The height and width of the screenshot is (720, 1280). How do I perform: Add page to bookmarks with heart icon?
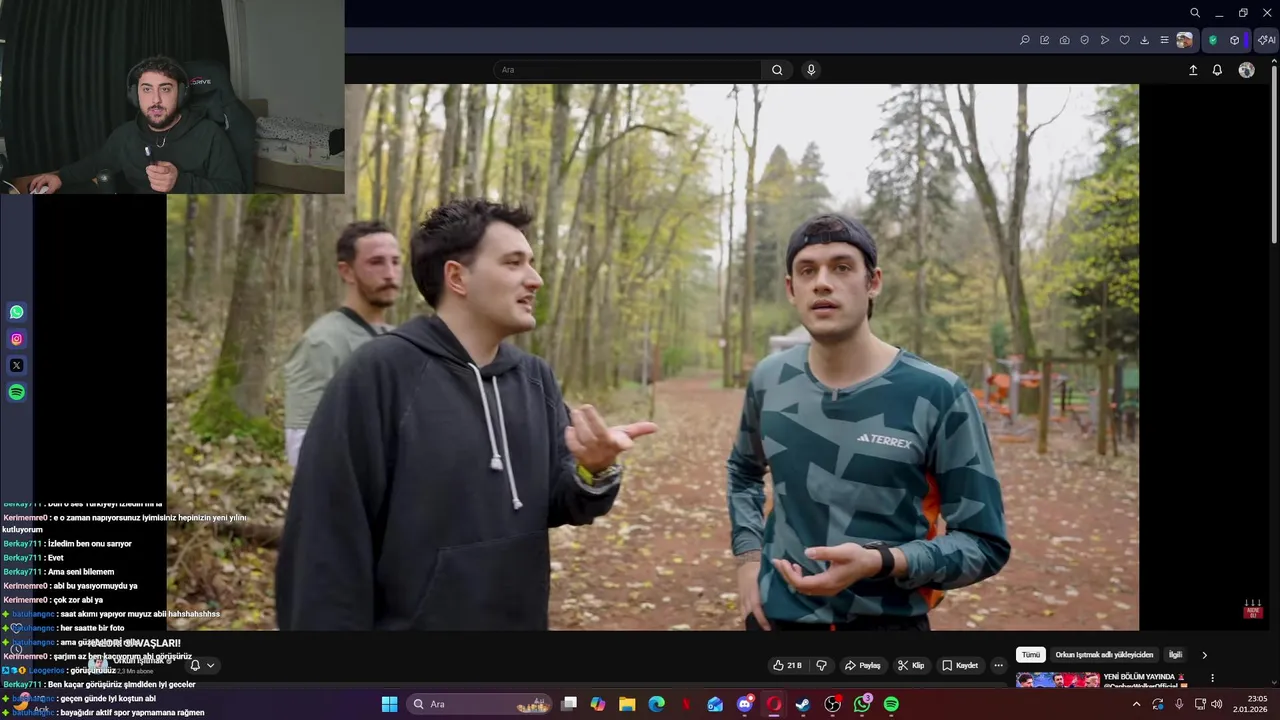1125,40
